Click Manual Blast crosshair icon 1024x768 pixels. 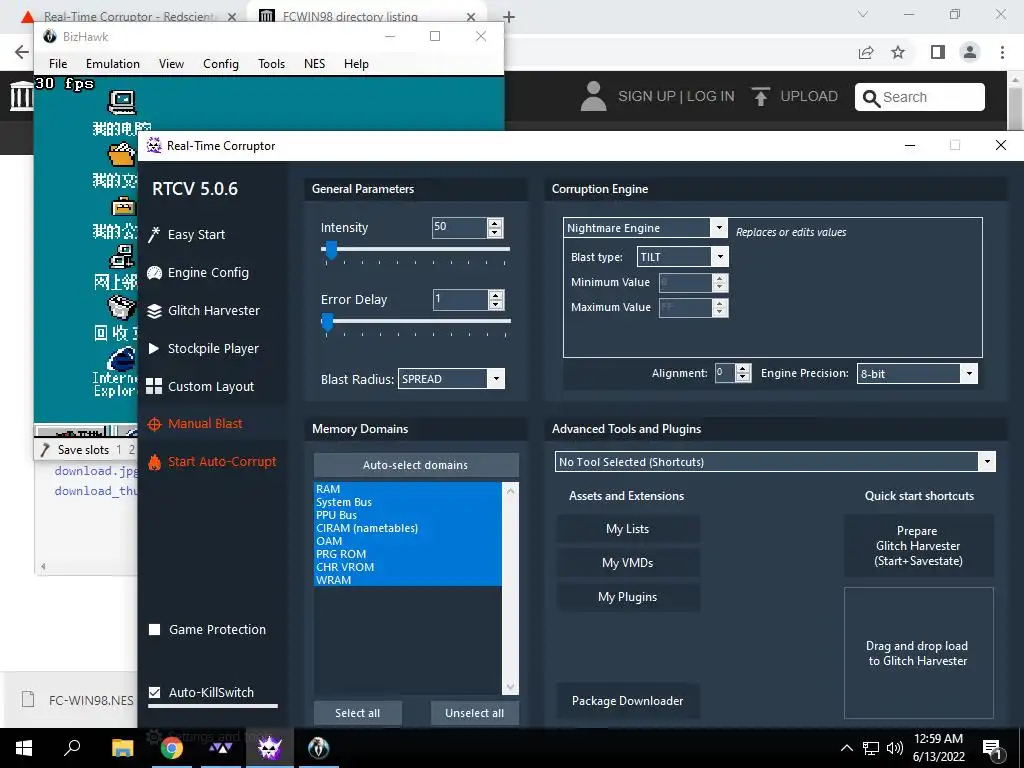tap(154, 424)
